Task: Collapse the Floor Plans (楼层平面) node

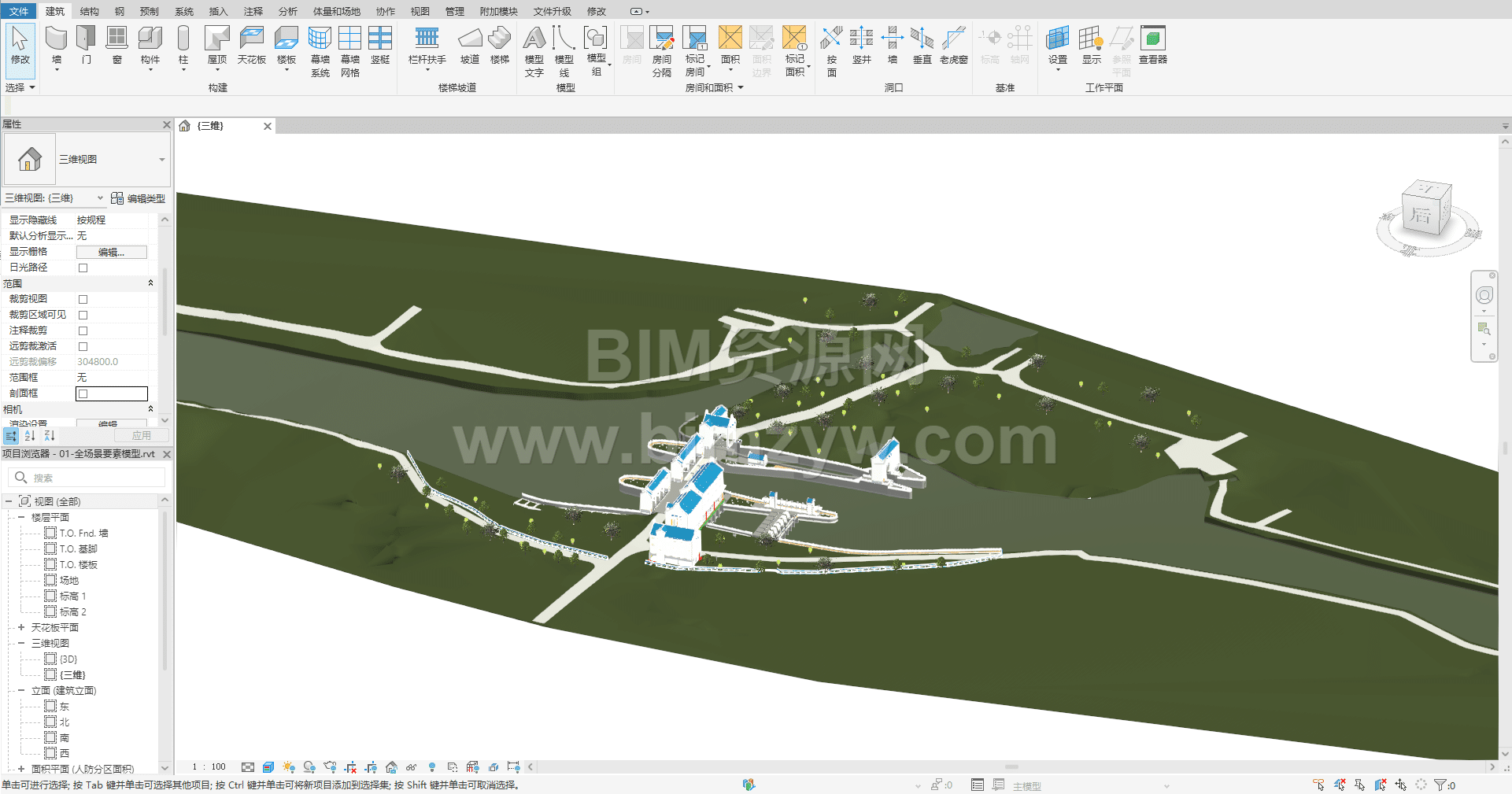Action: (x=21, y=517)
